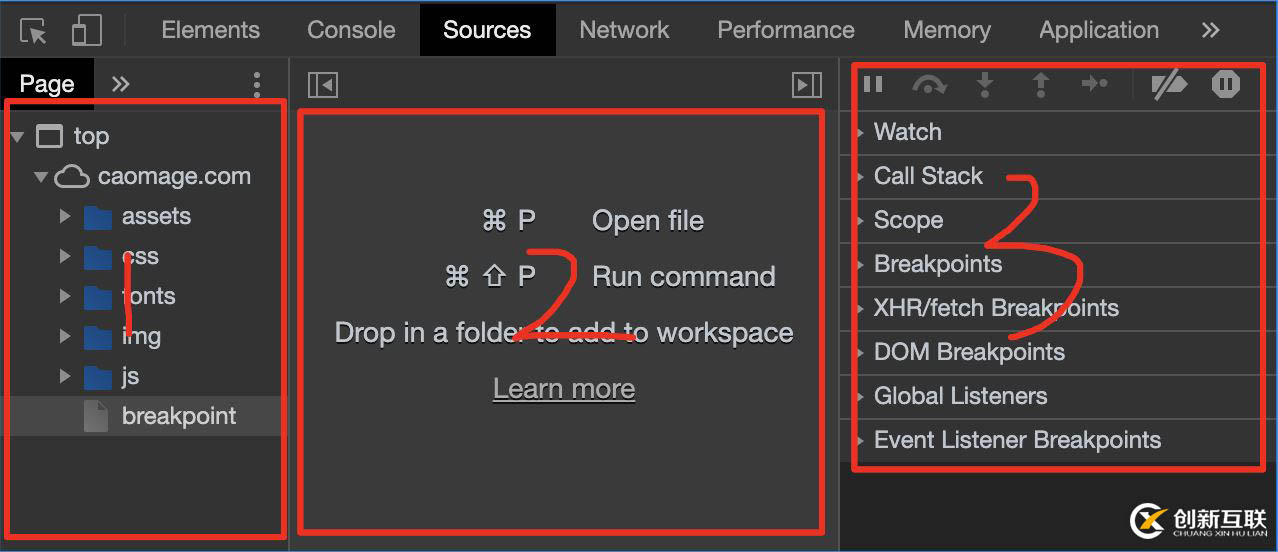Switch to the Network tab
1278x552 pixels.
point(624,30)
